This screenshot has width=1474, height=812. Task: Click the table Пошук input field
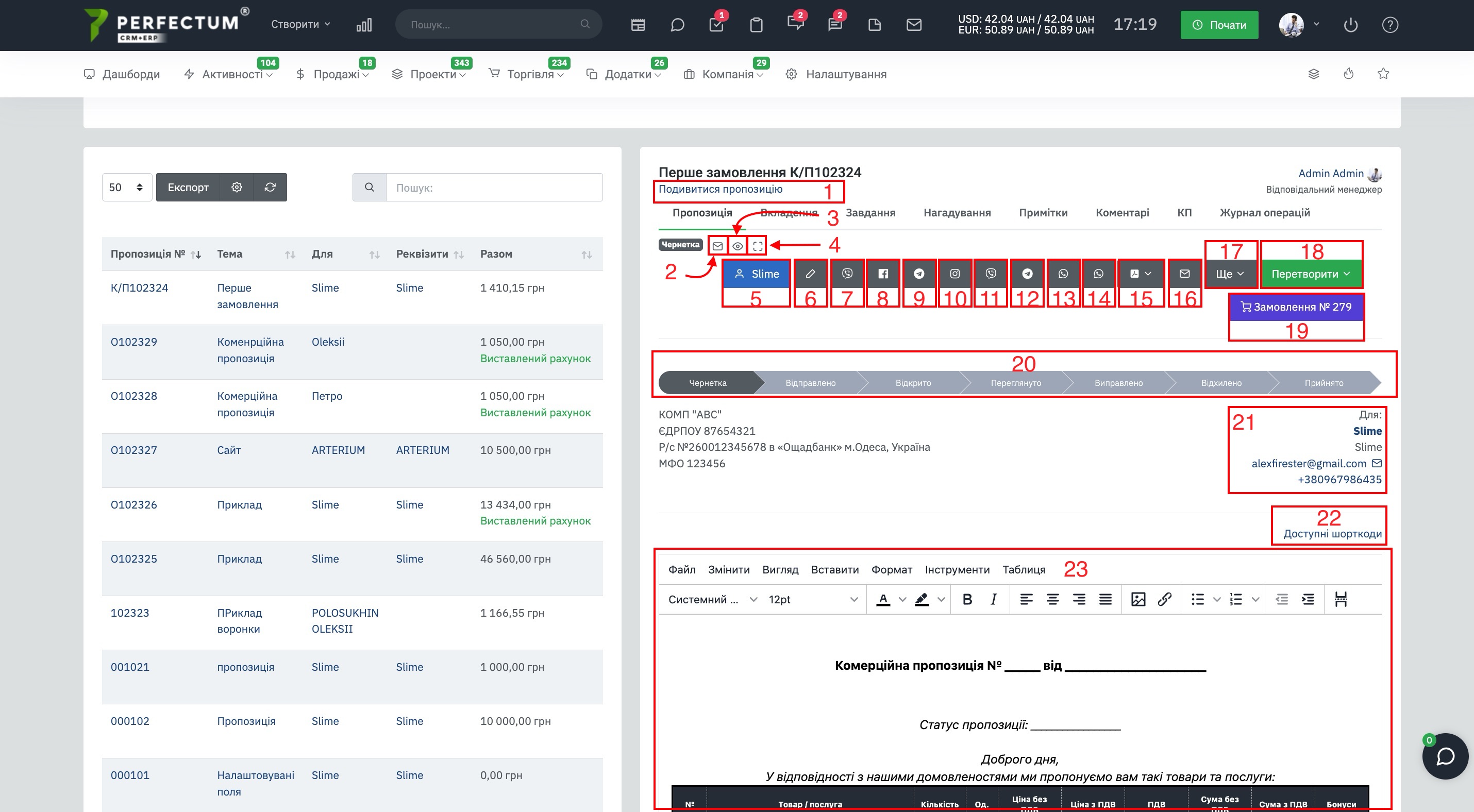click(494, 187)
